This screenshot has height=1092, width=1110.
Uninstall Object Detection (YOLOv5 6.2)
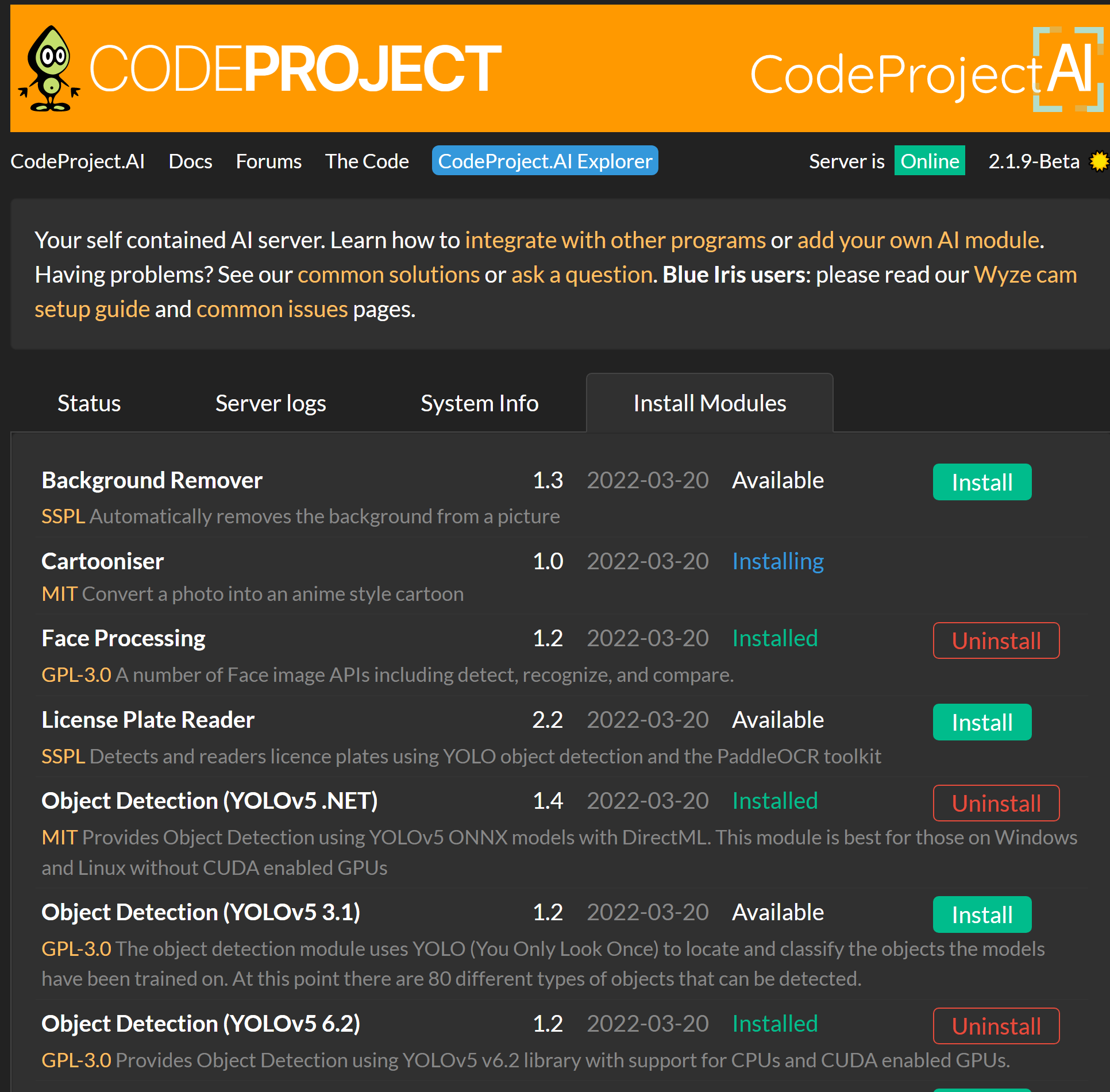click(996, 1026)
